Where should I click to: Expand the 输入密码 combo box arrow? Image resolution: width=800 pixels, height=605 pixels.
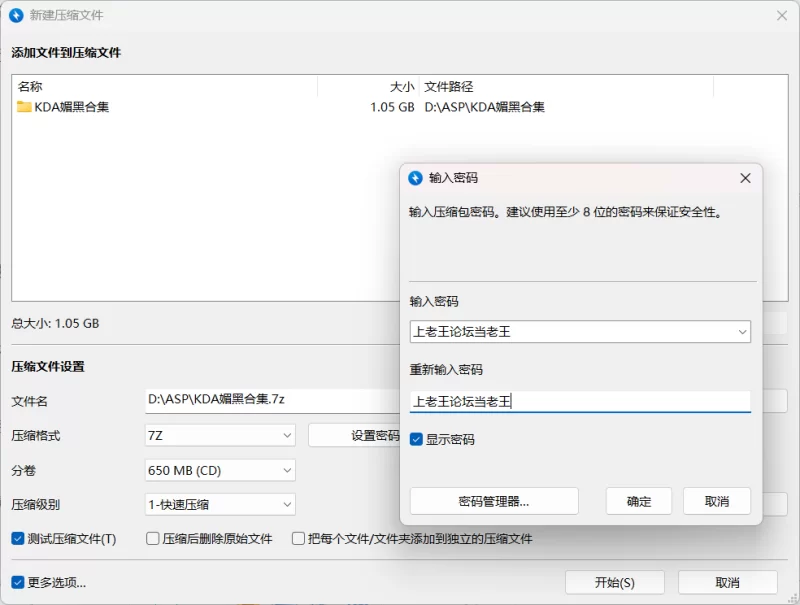point(742,332)
